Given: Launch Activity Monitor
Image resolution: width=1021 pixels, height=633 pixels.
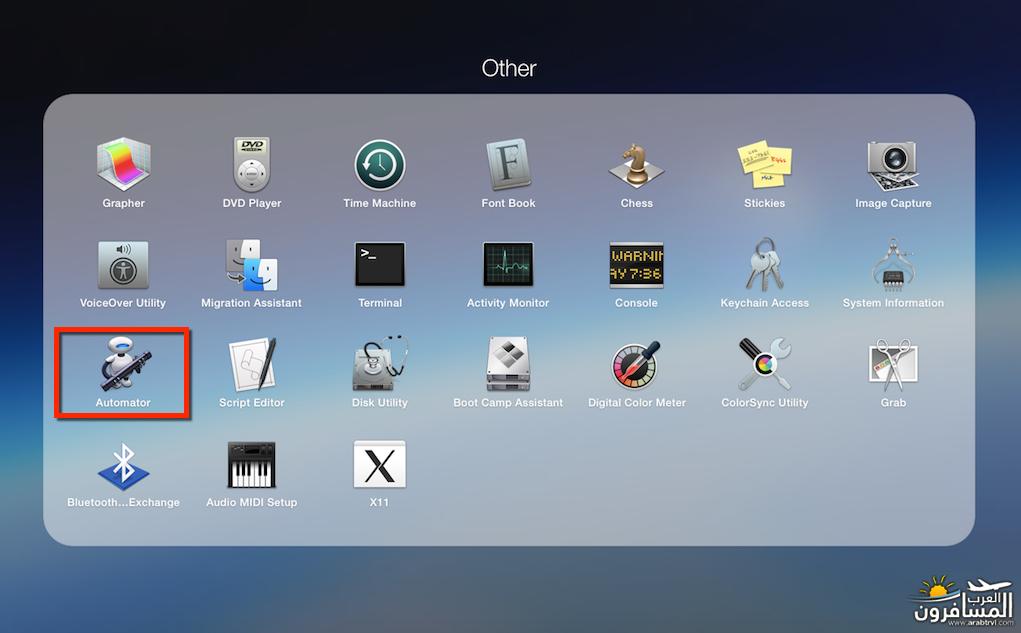Looking at the screenshot, I should [508, 264].
